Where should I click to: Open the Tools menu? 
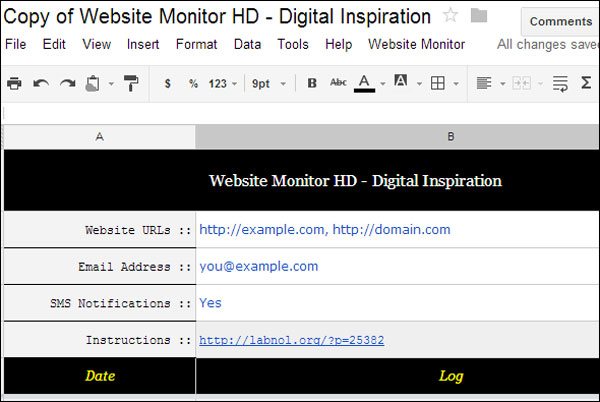click(293, 44)
